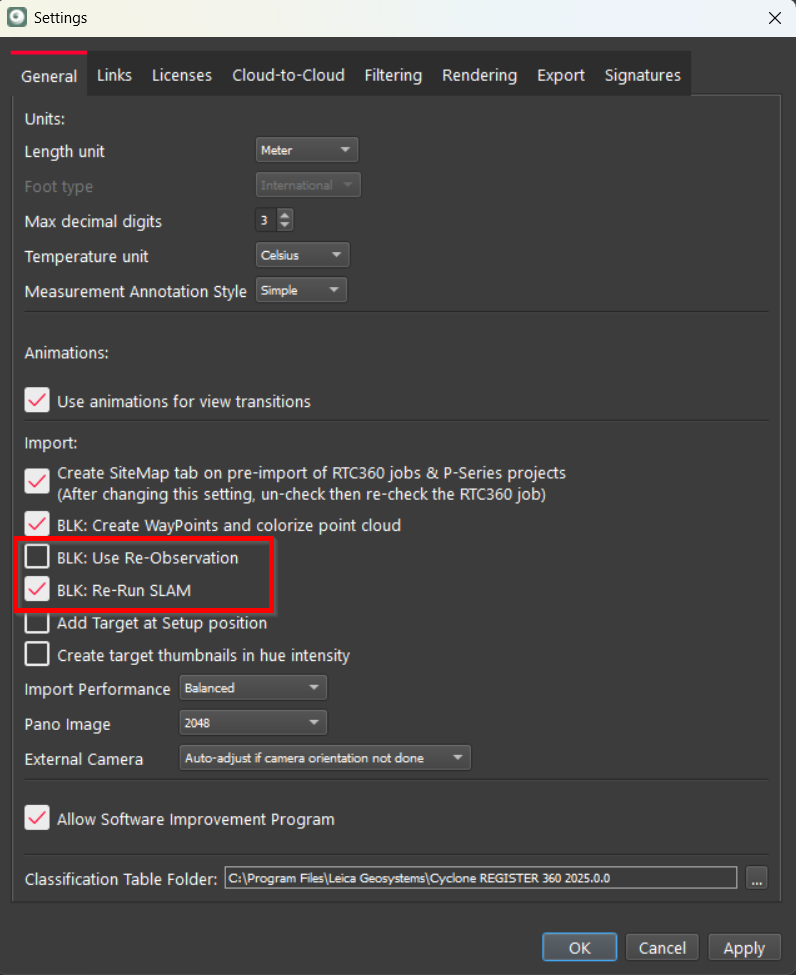Open the Pano Image size dropdown
Image resolution: width=796 pixels, height=975 pixels.
253,722
